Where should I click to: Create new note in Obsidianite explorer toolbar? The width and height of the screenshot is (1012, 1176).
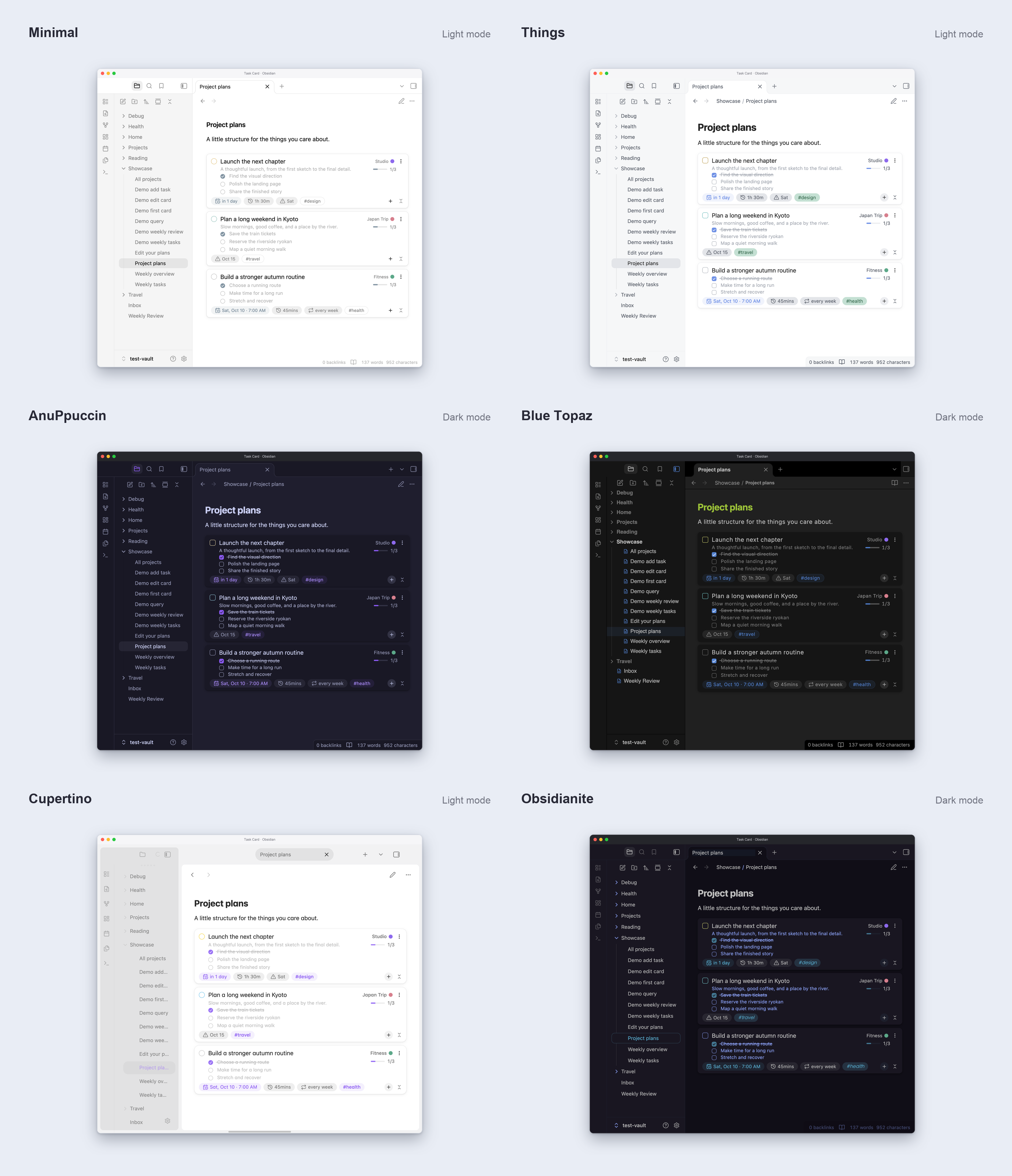tap(623, 868)
